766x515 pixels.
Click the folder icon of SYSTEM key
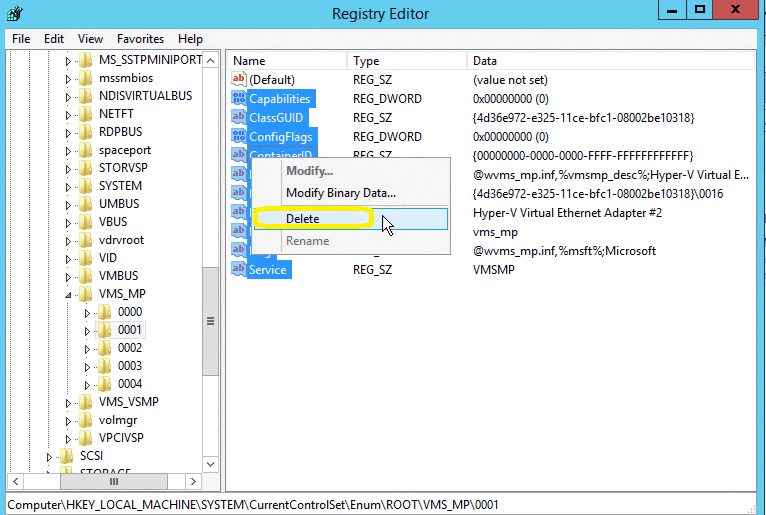click(x=86, y=186)
